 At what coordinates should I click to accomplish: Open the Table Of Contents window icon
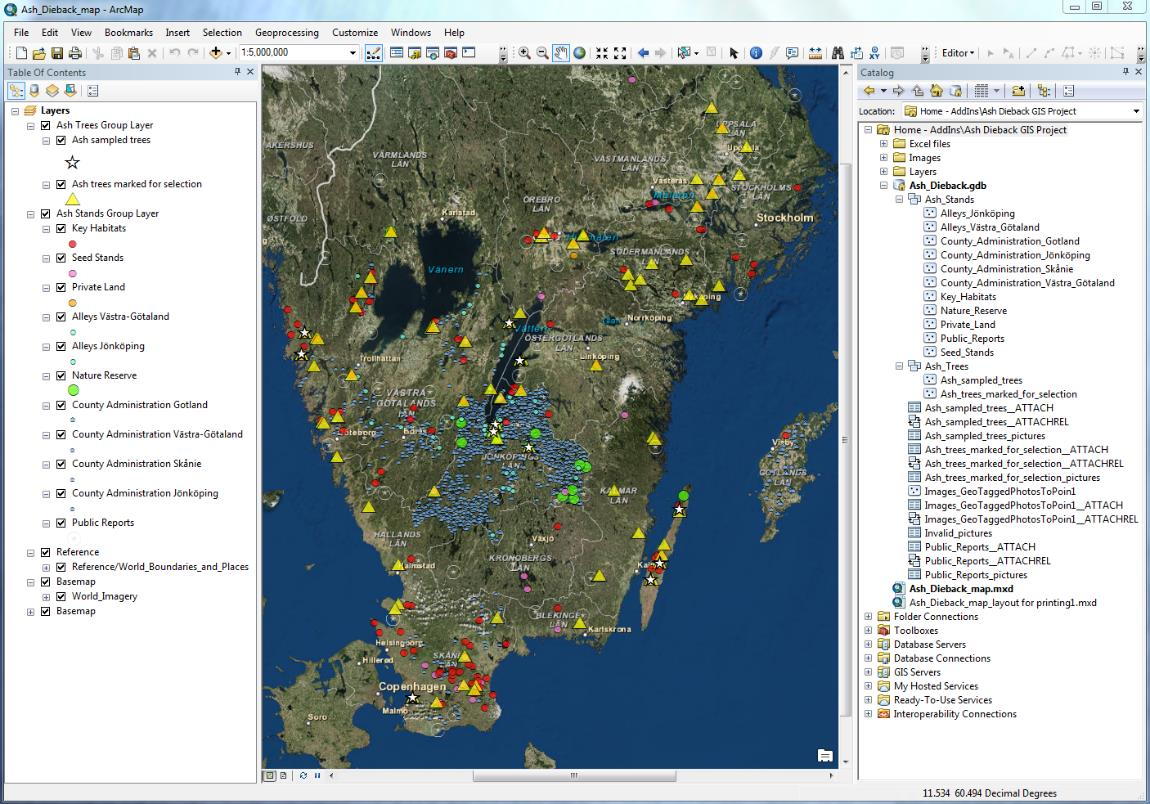pos(396,53)
